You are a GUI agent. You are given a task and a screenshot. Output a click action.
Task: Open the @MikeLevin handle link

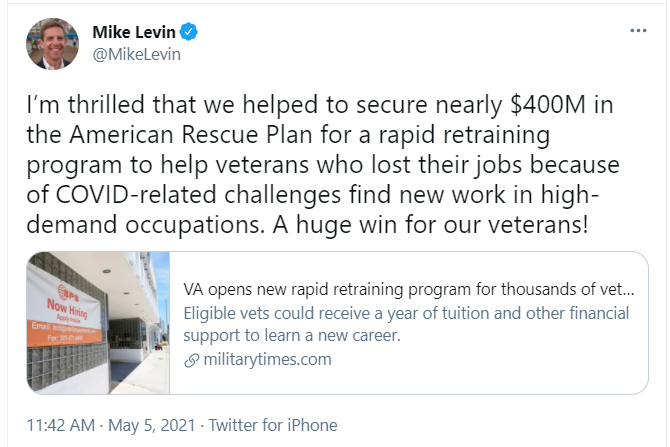pyautogui.click(x=137, y=54)
